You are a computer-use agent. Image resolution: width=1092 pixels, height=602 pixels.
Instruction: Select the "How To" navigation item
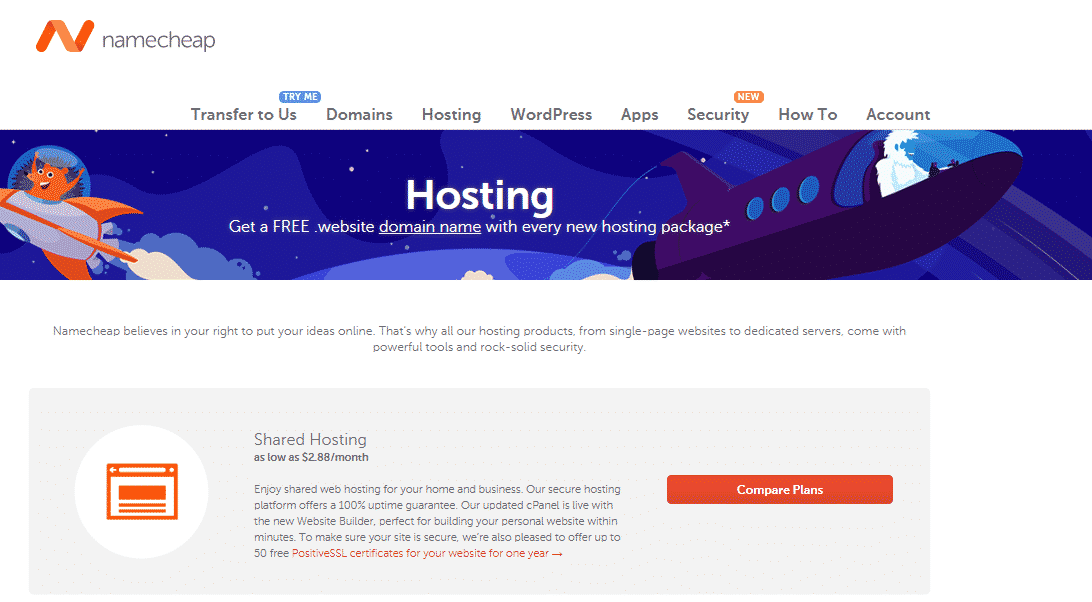[807, 114]
